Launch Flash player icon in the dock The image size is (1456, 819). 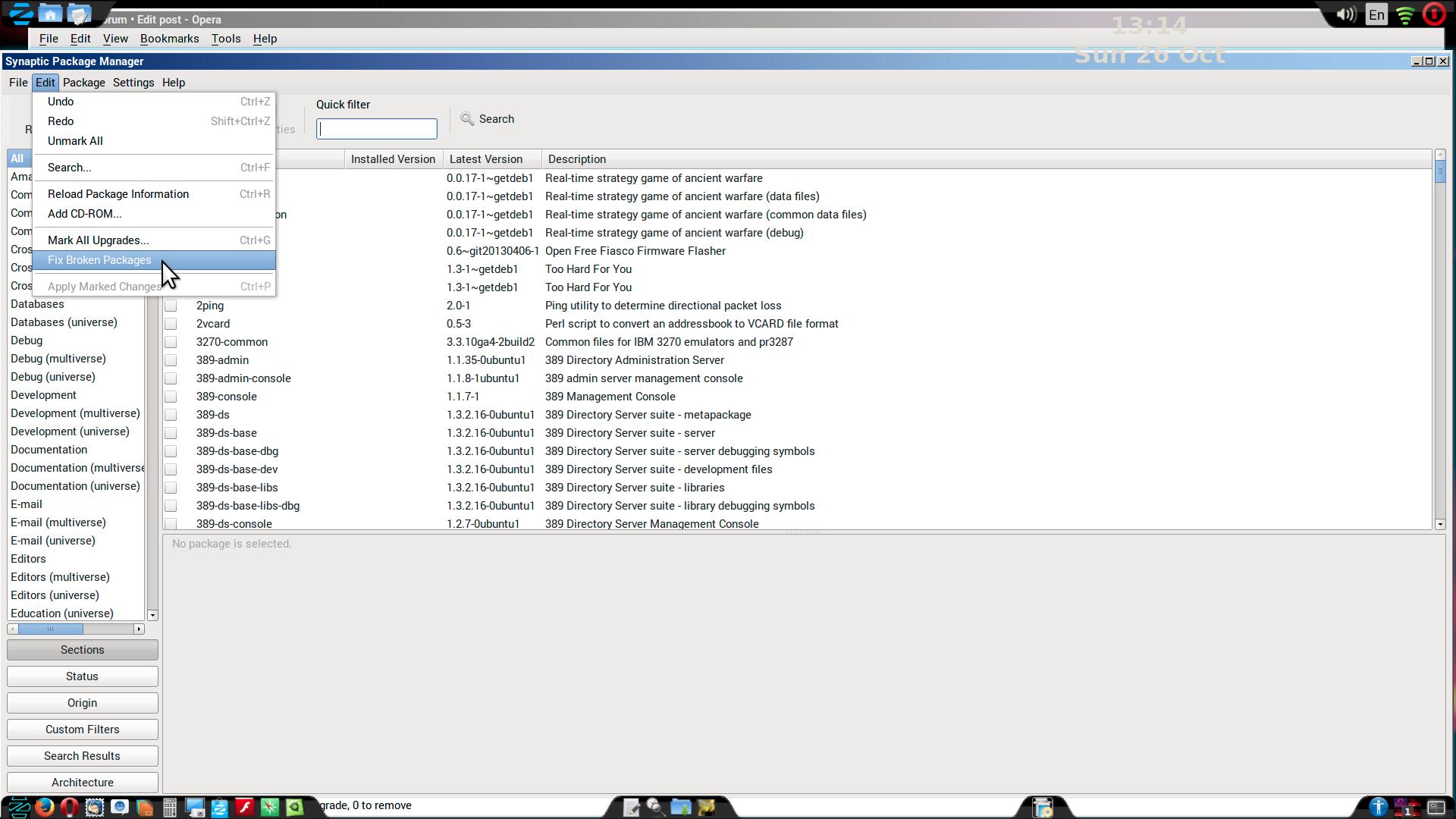[x=244, y=807]
